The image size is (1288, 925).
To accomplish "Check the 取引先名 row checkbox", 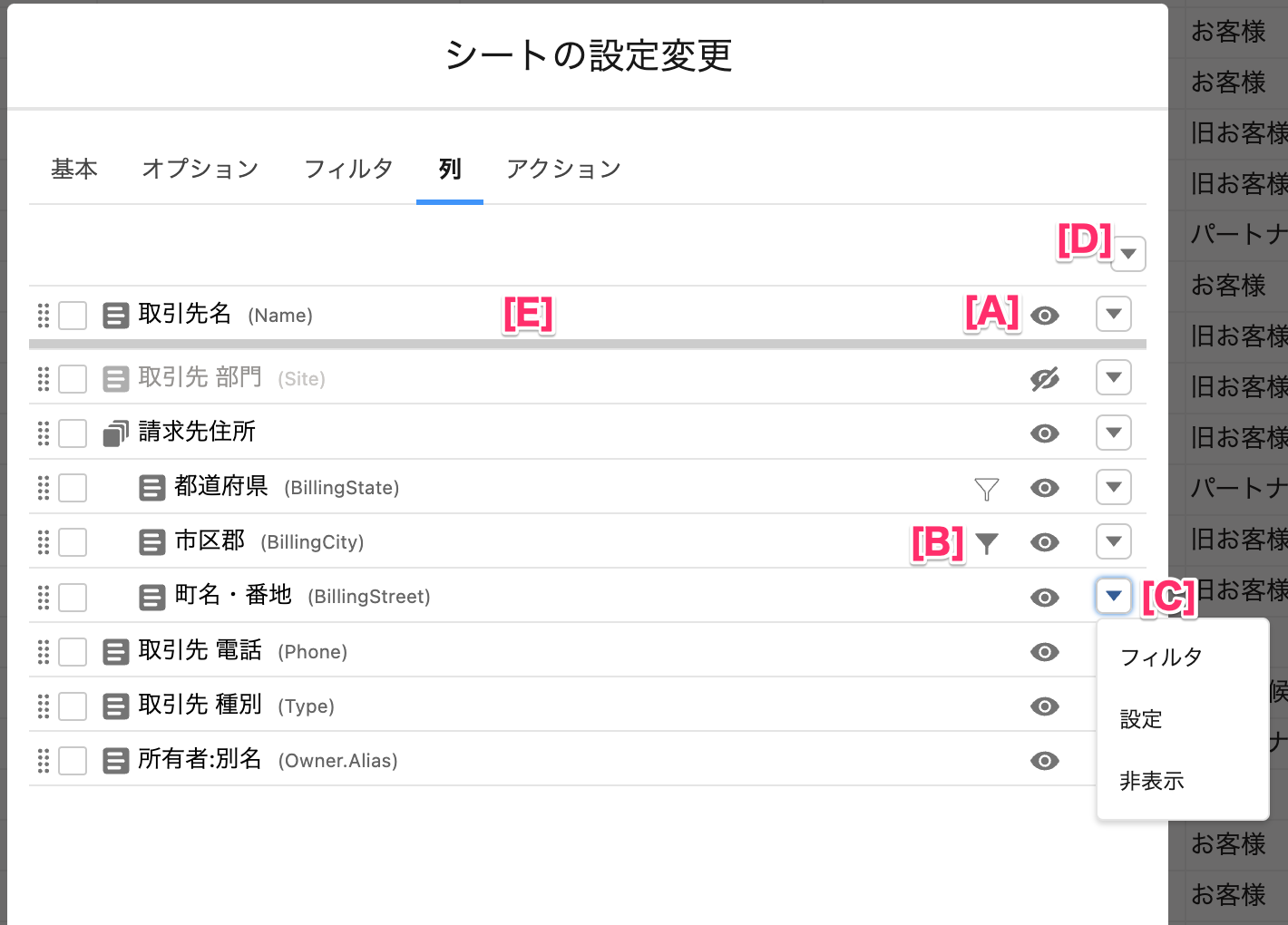I will pos(73,316).
